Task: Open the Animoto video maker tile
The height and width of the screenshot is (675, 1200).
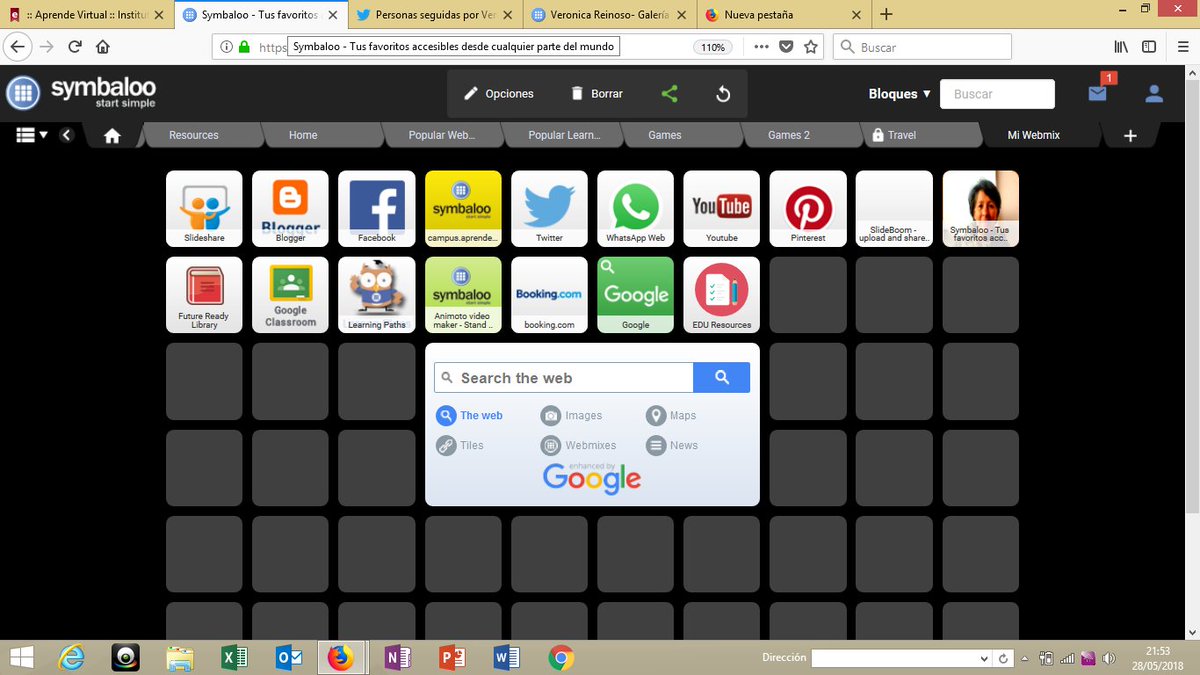Action: point(463,295)
